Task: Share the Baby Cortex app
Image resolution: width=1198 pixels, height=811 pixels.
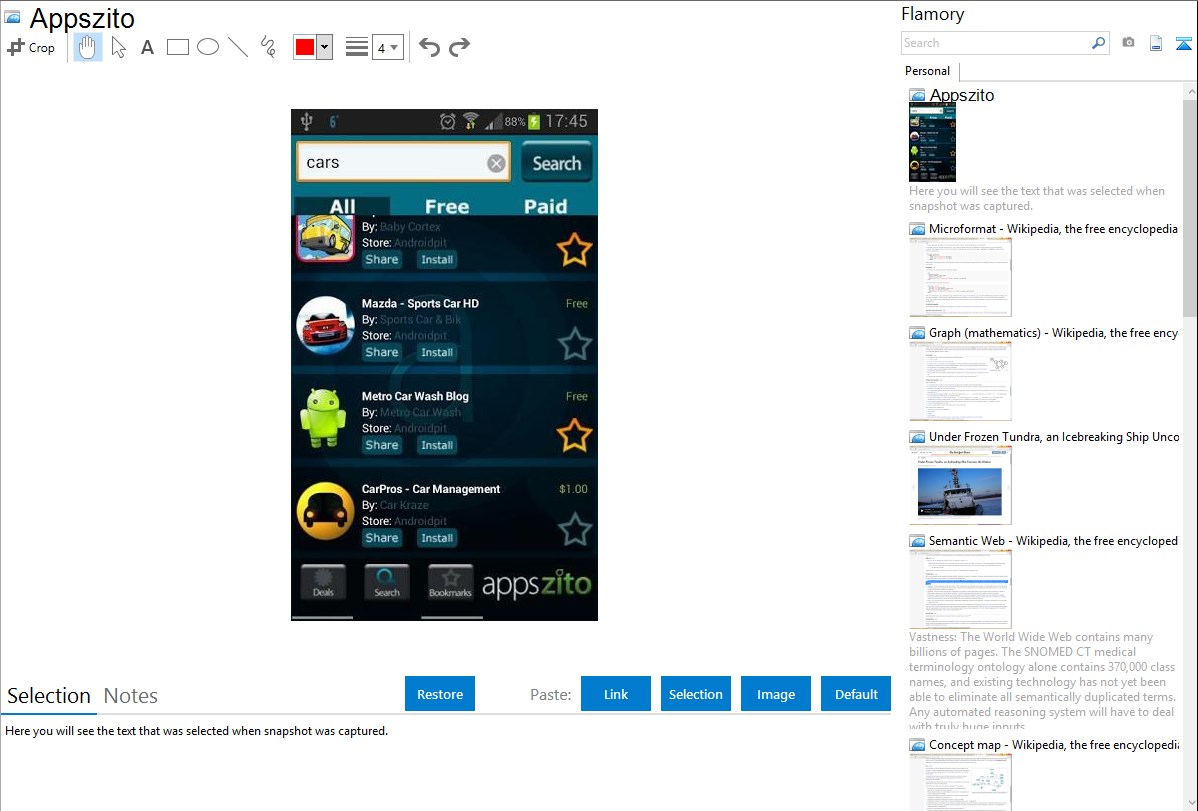Action: pyautogui.click(x=382, y=260)
